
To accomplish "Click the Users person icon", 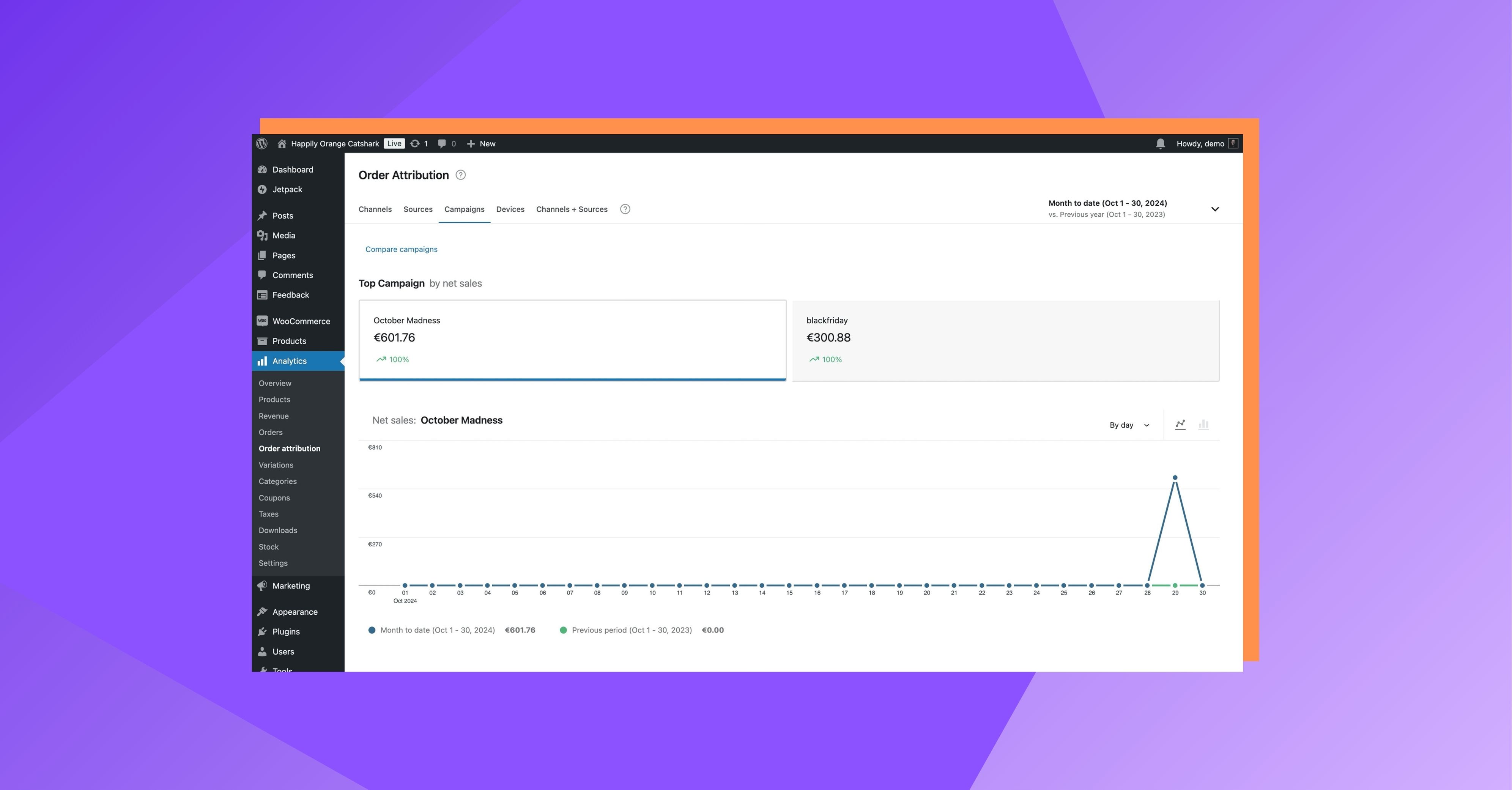I will (262, 652).
